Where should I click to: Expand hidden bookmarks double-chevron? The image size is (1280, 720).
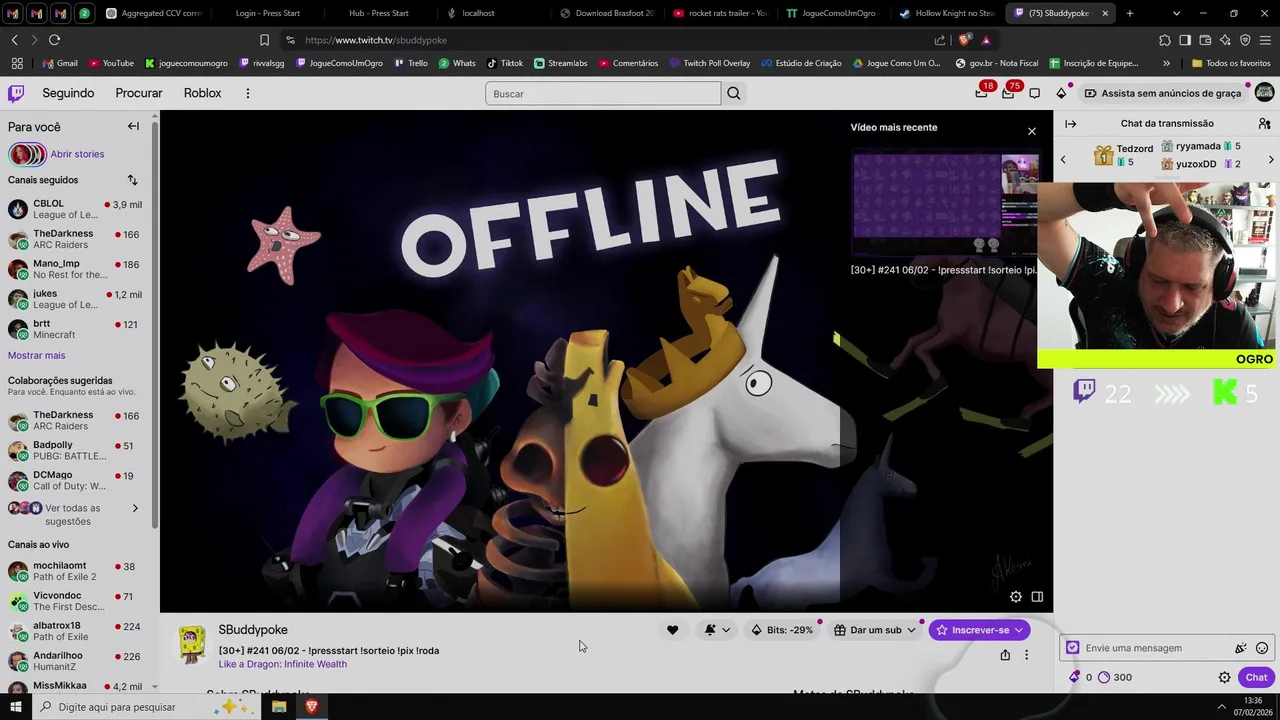point(1166,63)
